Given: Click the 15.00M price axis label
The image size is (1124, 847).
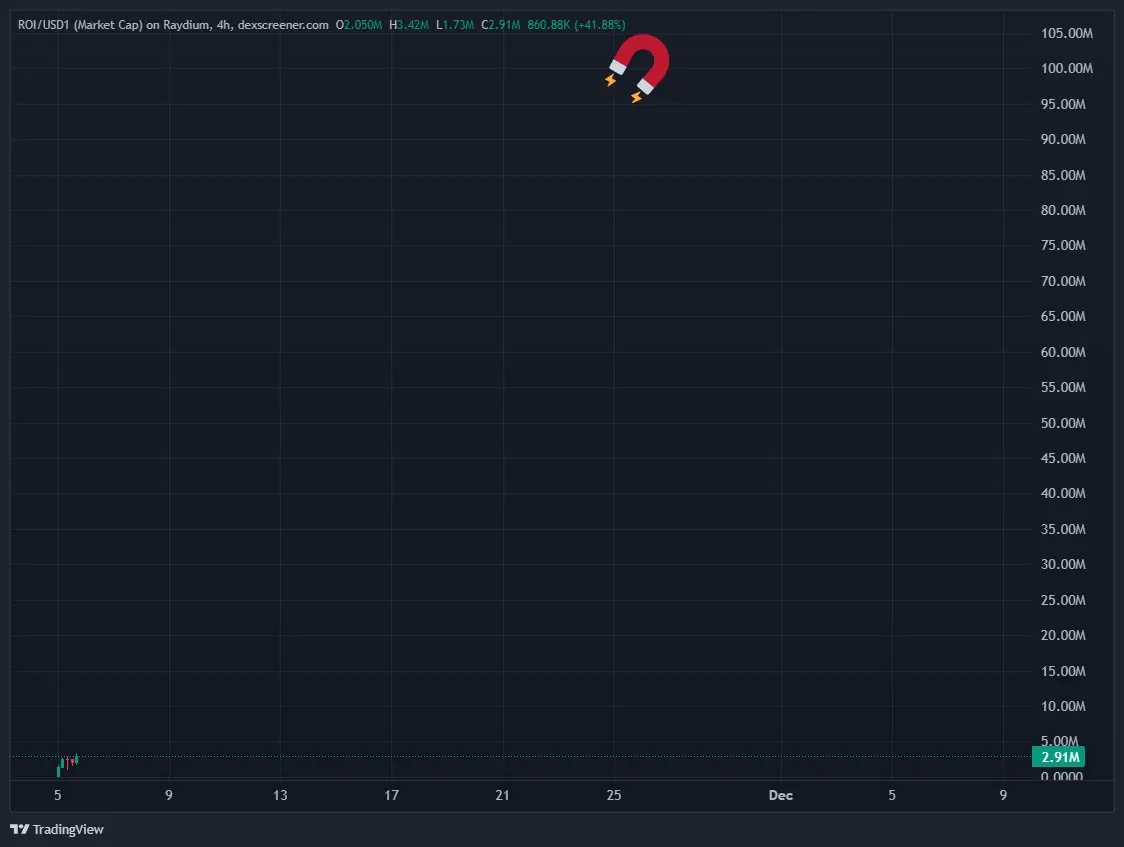Looking at the screenshot, I should pos(1063,671).
